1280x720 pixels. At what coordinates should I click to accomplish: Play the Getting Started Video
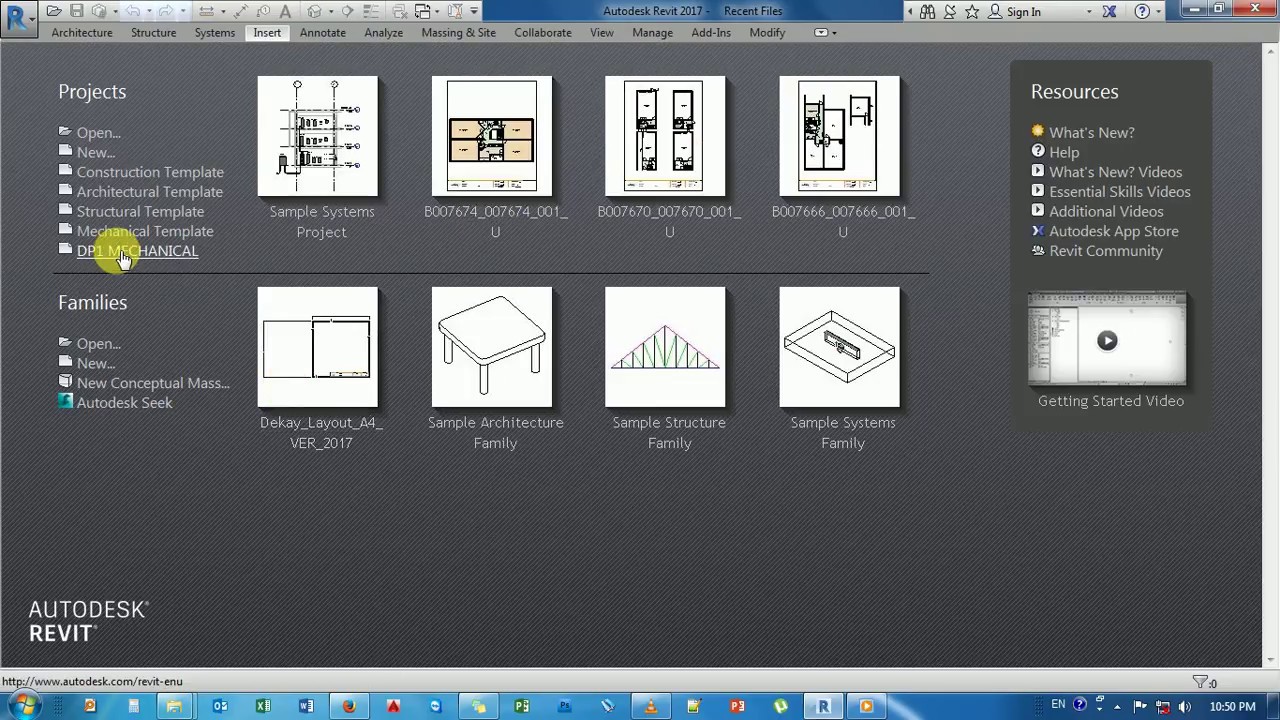point(1107,340)
